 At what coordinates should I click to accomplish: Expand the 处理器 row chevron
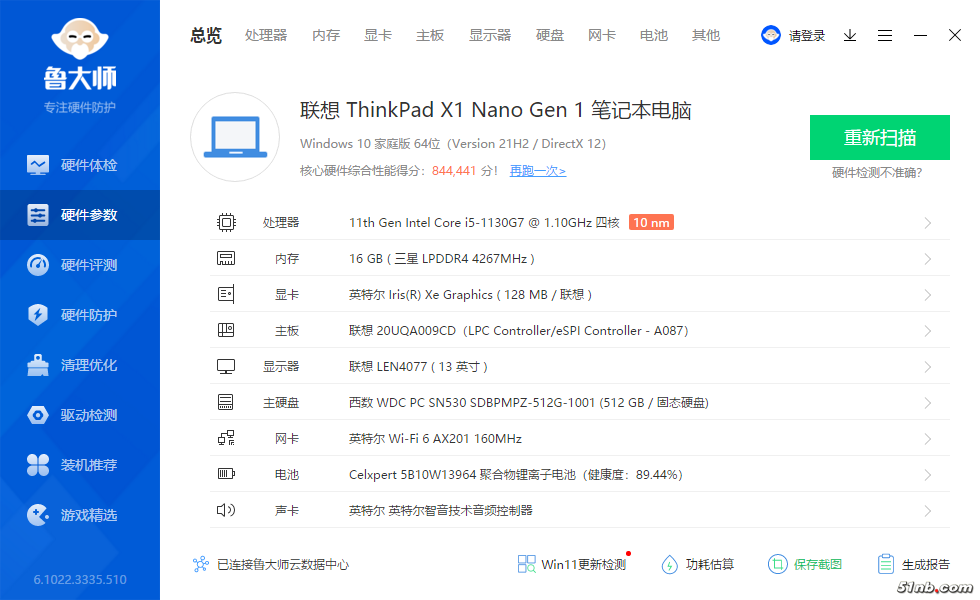pyautogui.click(x=928, y=223)
